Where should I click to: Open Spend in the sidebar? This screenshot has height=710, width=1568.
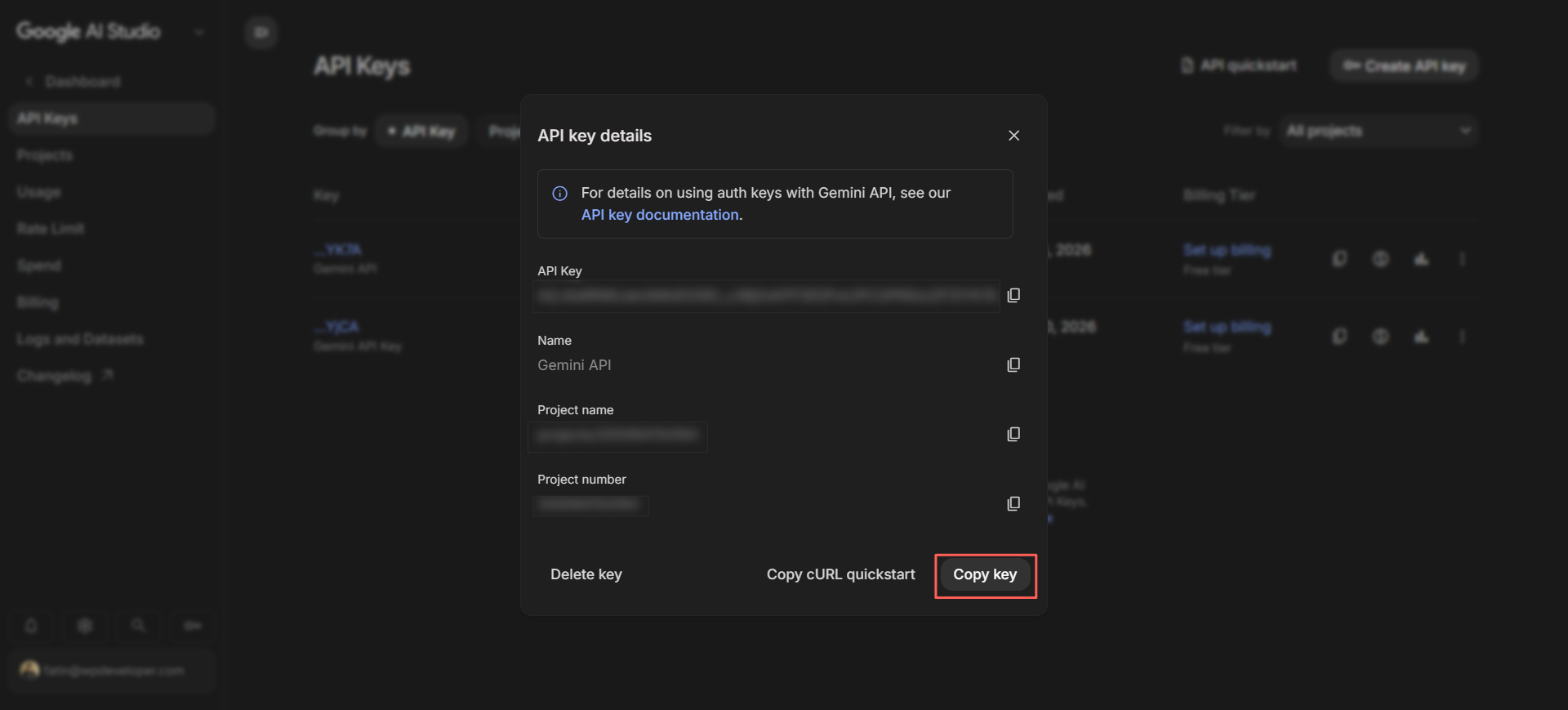click(x=38, y=266)
